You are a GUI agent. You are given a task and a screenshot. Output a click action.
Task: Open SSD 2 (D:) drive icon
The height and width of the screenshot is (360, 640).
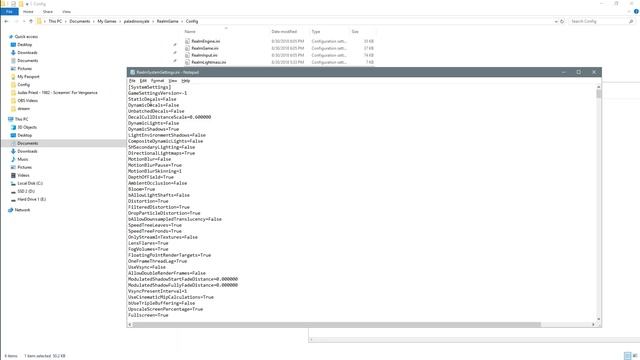(x=13, y=191)
